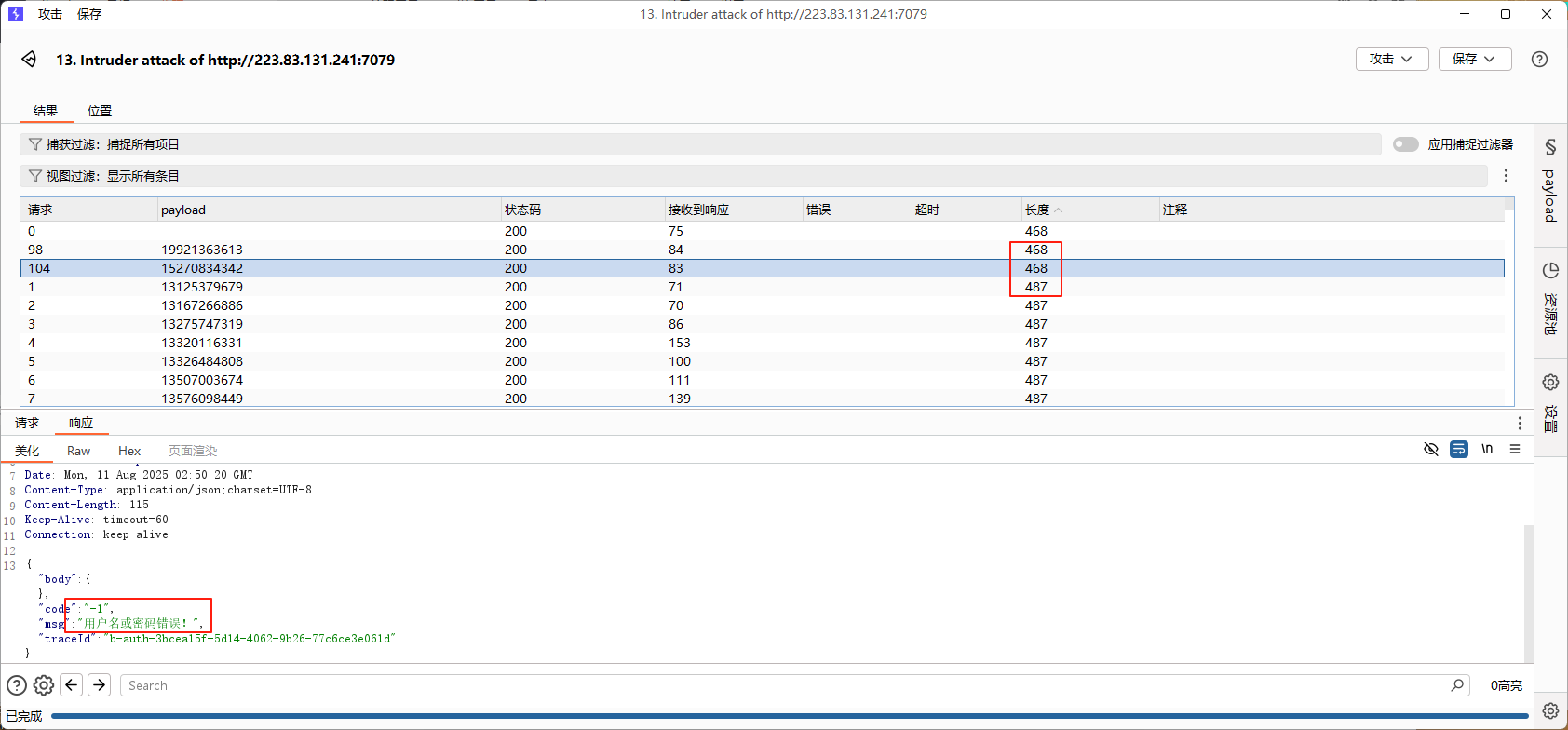The width and height of the screenshot is (1568, 730).
Task: Open the resource pool side panel icon
Action: click(1550, 271)
